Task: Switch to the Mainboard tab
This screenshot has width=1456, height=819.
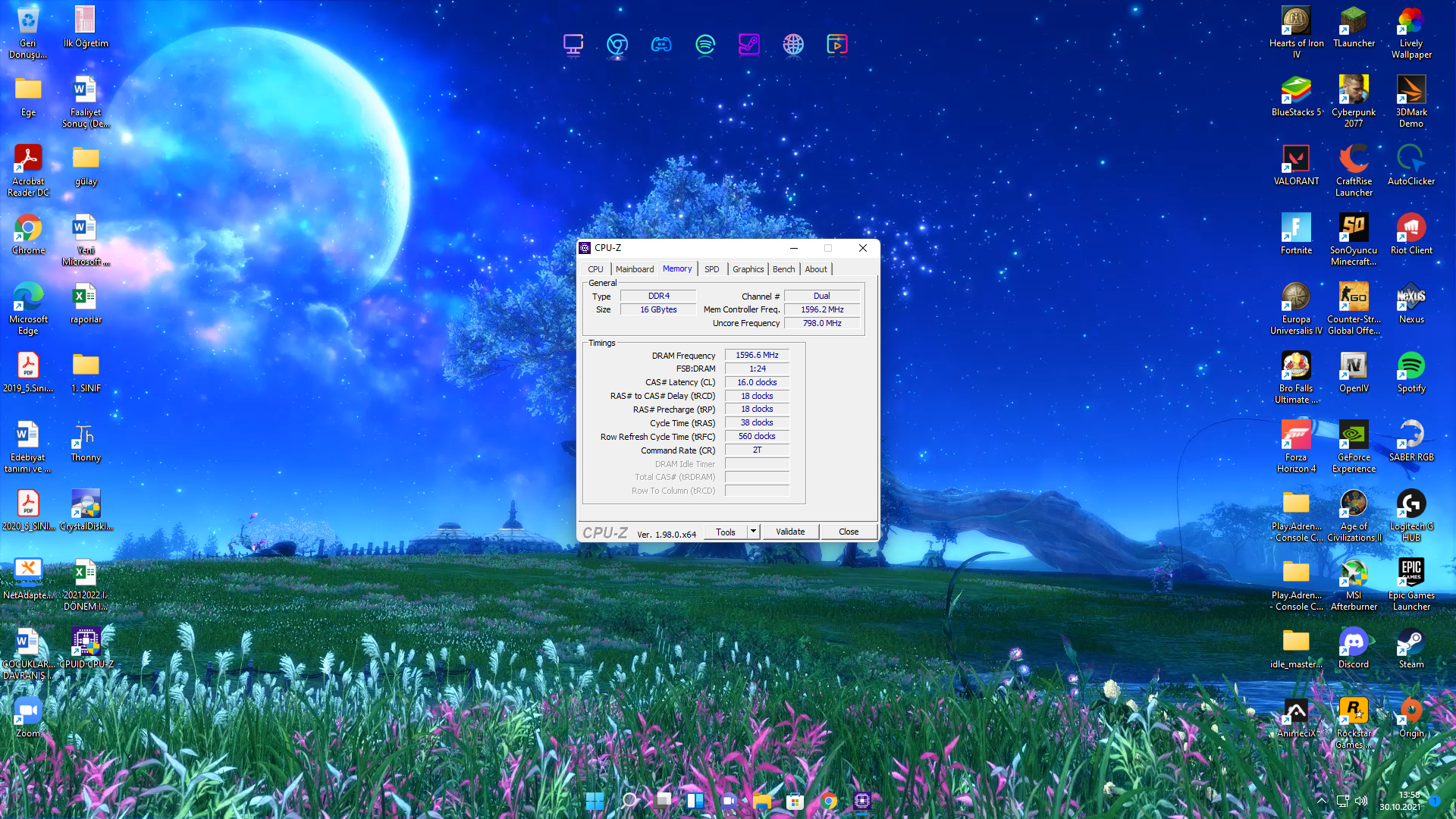Action: pyautogui.click(x=634, y=269)
